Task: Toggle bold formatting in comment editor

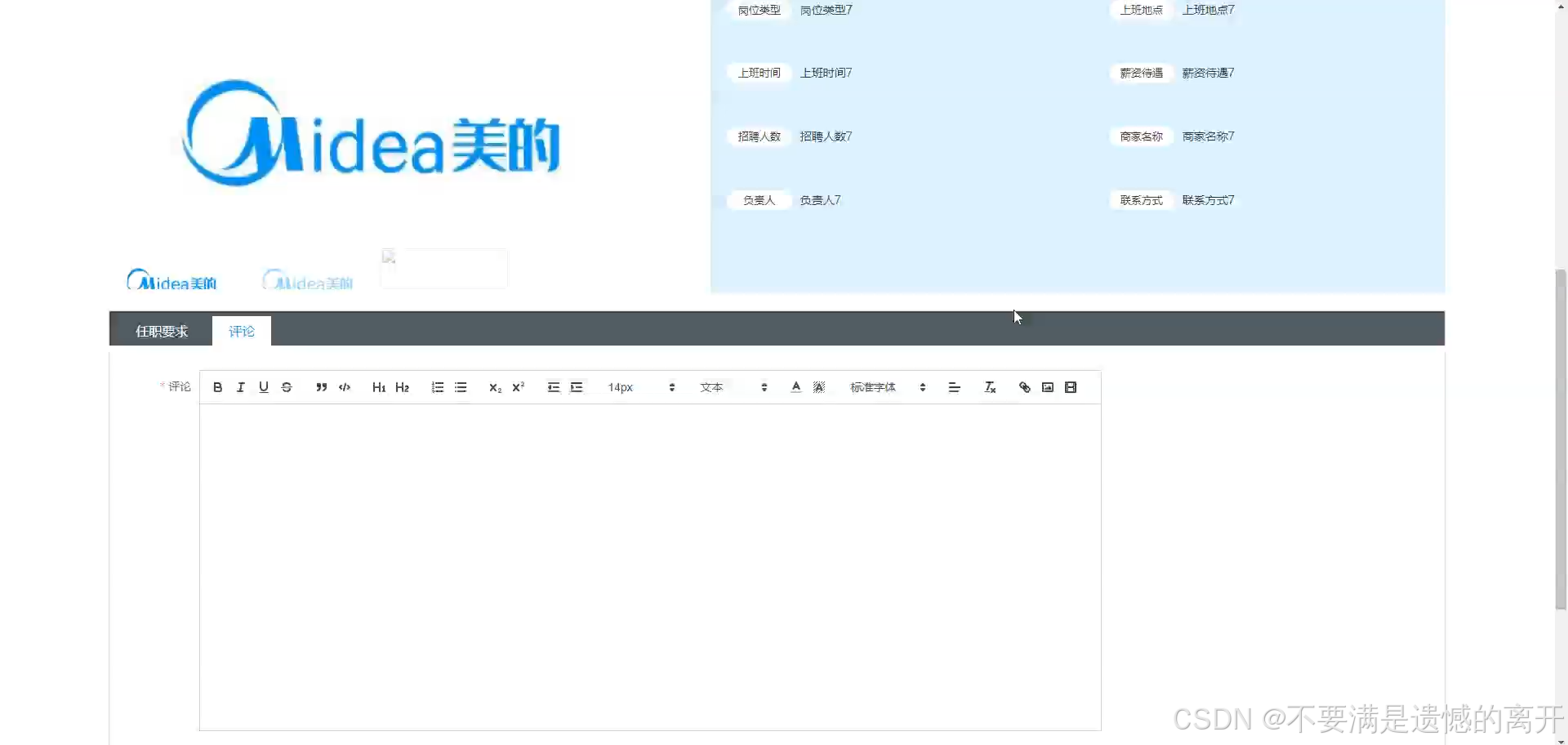Action: click(217, 387)
